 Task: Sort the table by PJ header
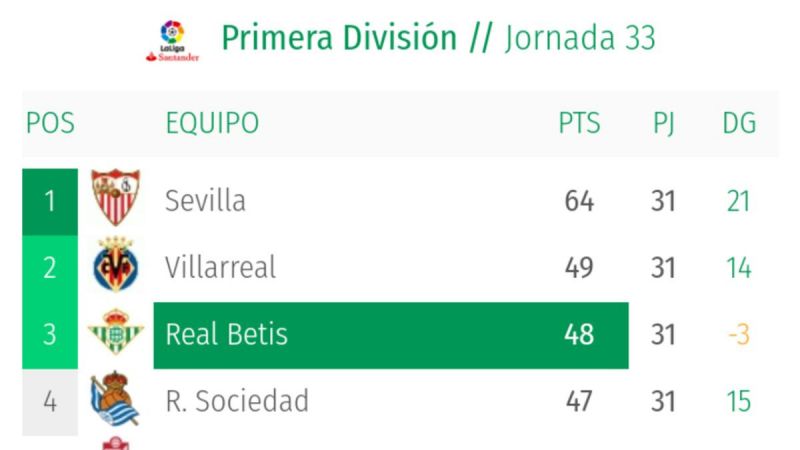(663, 124)
